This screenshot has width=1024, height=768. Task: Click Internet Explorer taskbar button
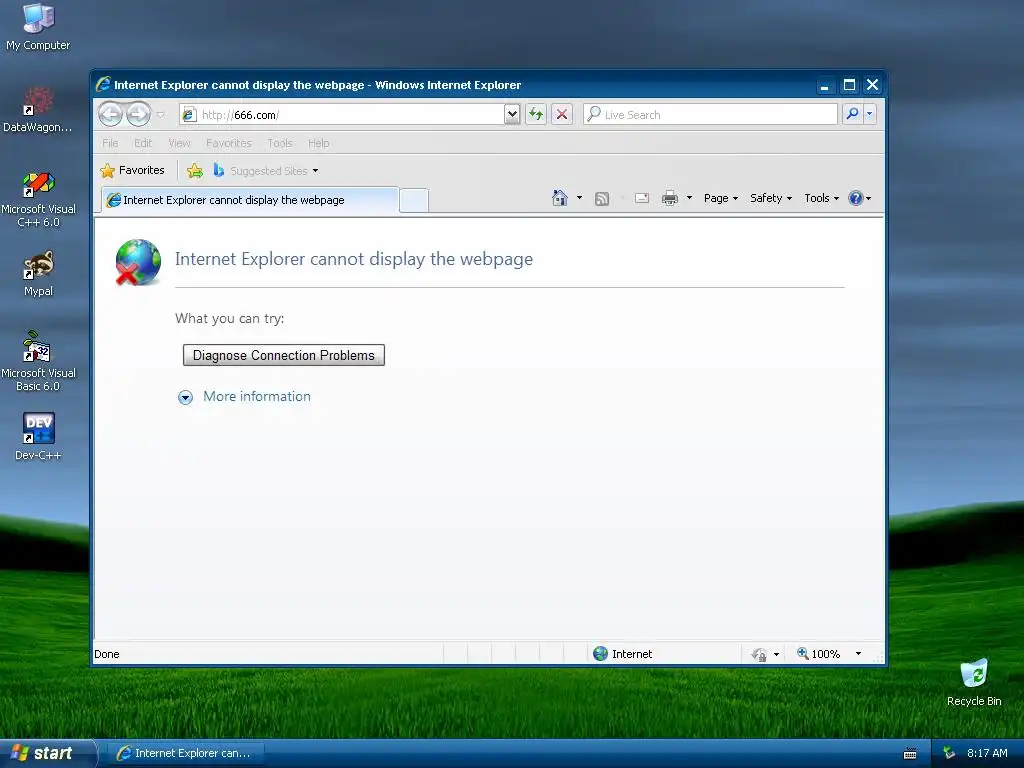point(185,753)
